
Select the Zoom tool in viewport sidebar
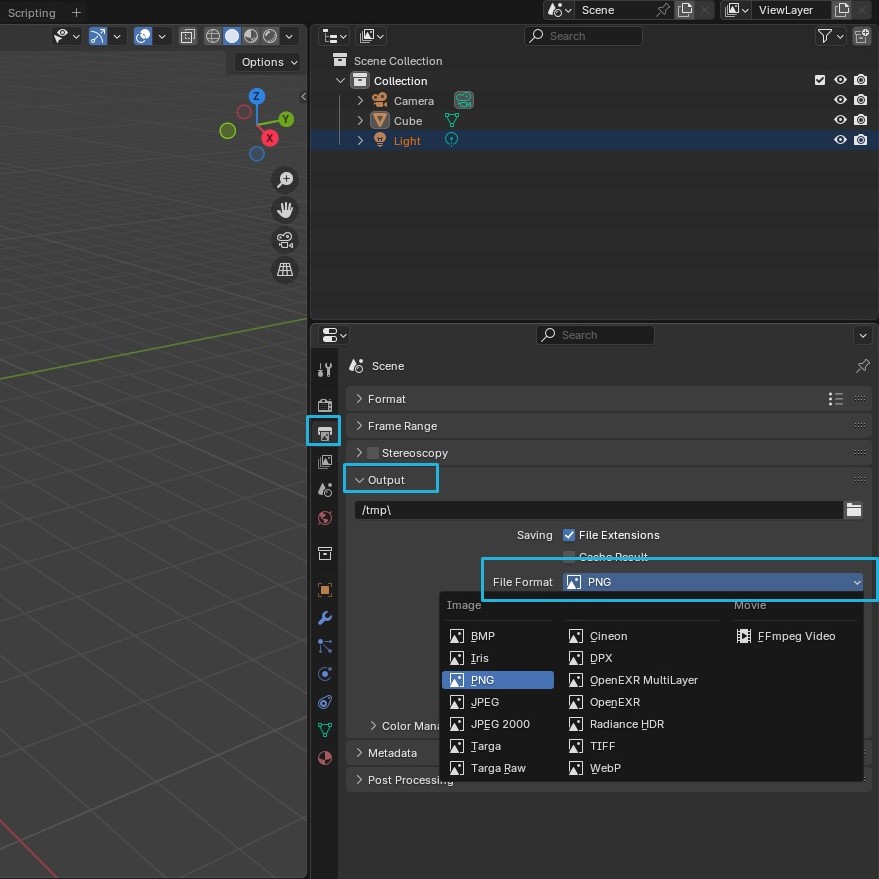(x=285, y=180)
